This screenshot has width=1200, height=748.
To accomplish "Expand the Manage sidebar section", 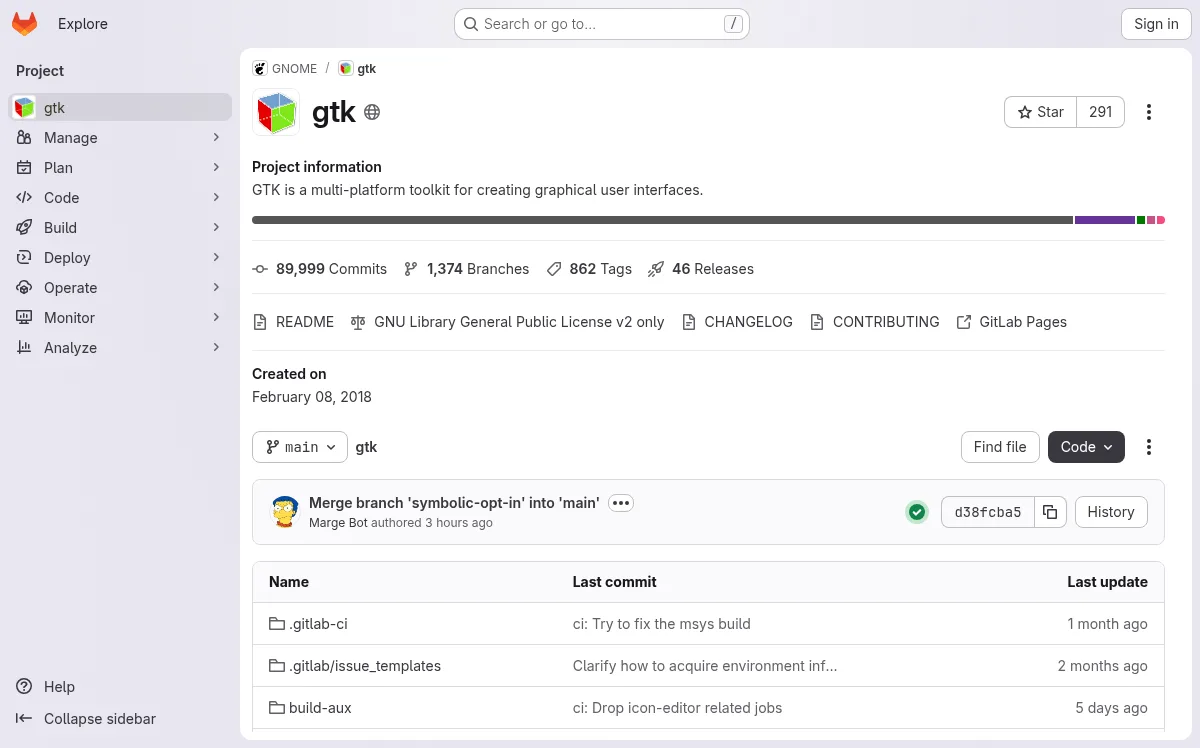I will pyautogui.click(x=216, y=138).
